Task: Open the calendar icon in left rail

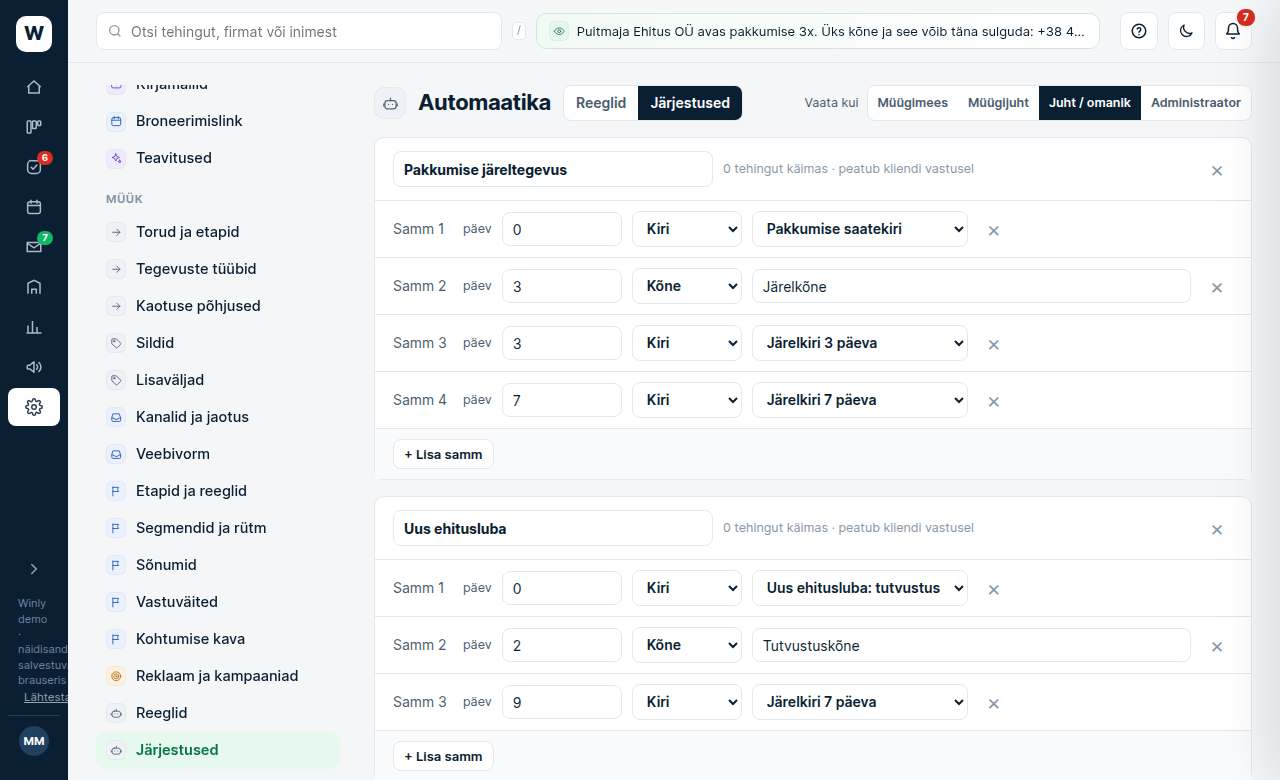Action: pyautogui.click(x=34, y=207)
